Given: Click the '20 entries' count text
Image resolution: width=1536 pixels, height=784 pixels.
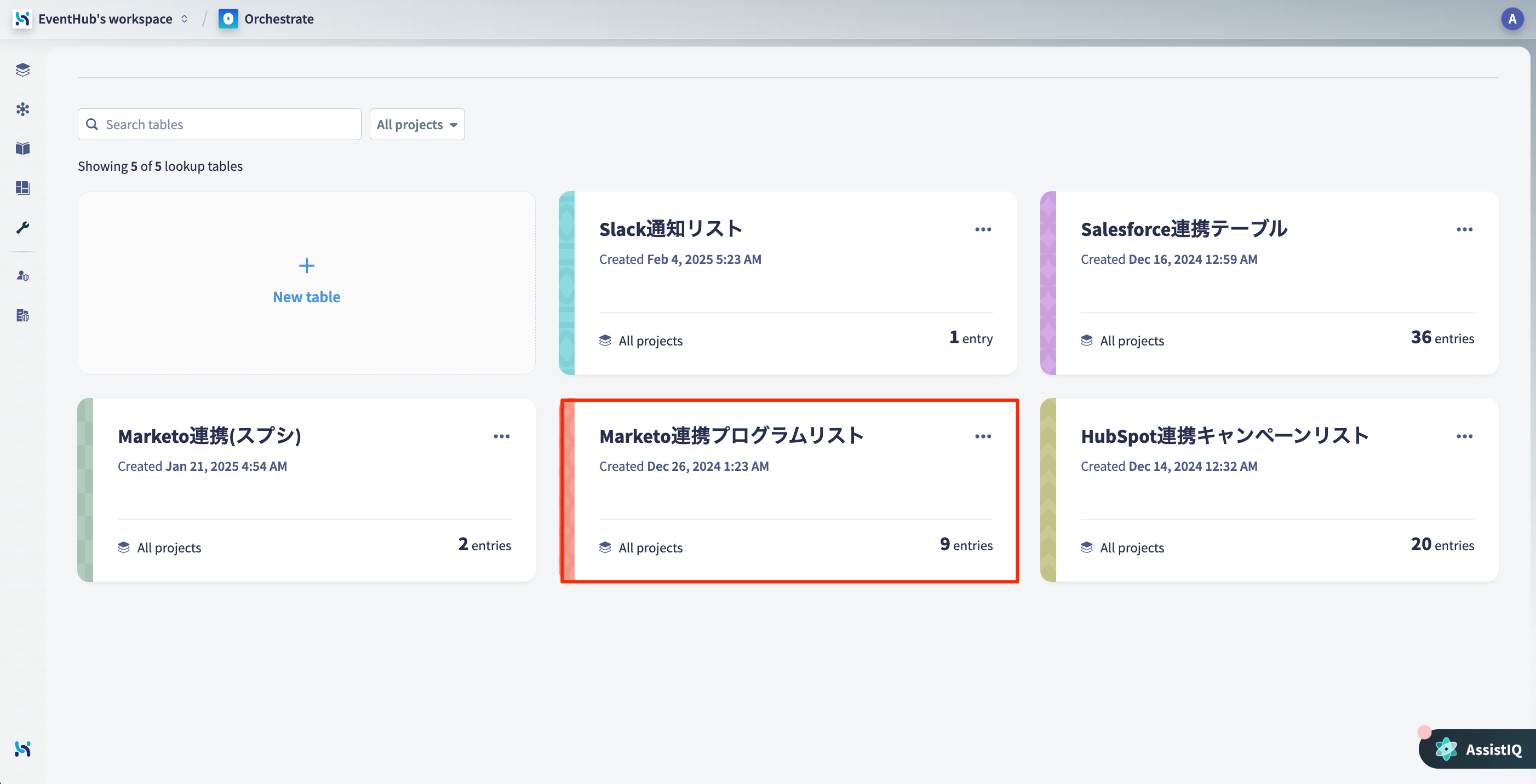Looking at the screenshot, I should (x=1442, y=545).
